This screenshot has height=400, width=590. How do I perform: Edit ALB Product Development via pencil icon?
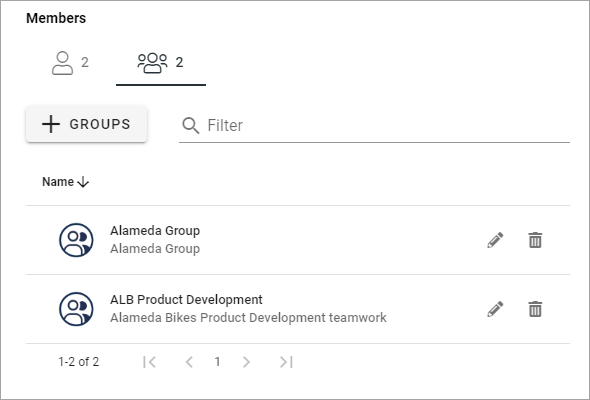[495, 309]
